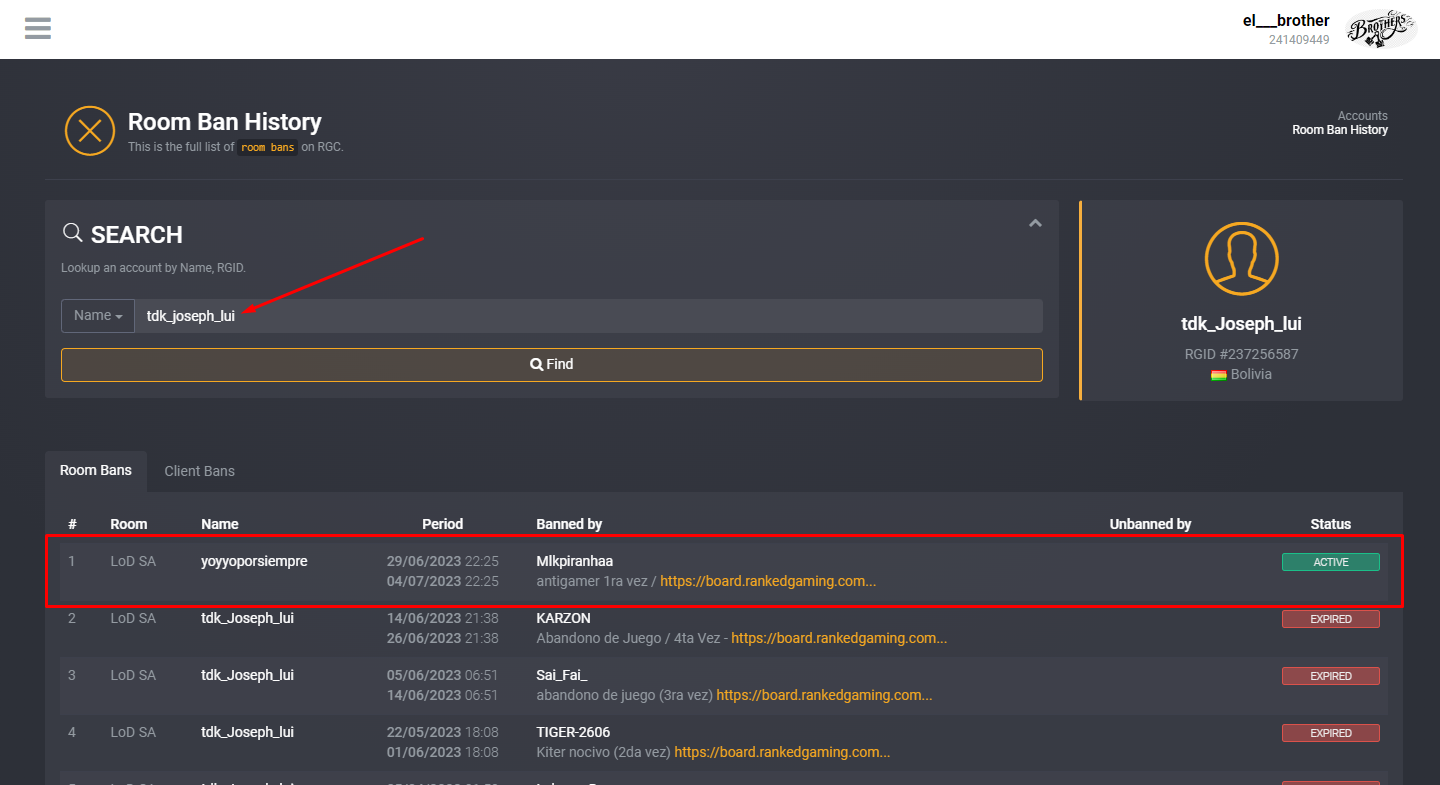
Task: Click TIGER-2606 in Banned by column
Action: 573,732
